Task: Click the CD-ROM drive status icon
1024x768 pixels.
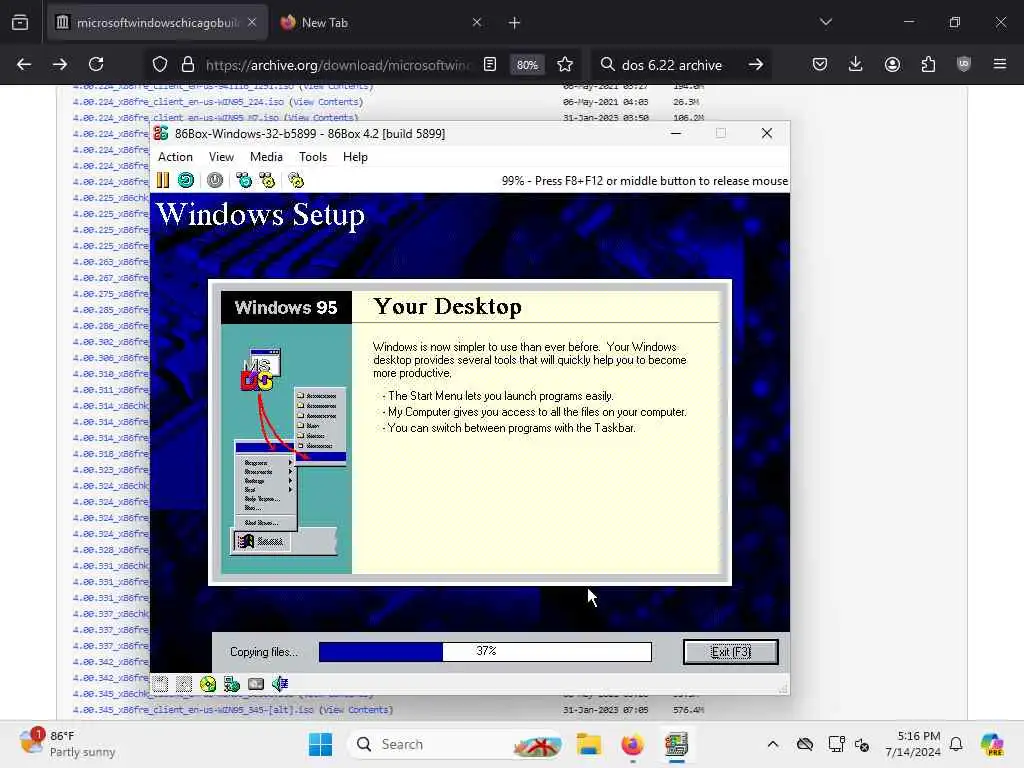Action: point(208,684)
